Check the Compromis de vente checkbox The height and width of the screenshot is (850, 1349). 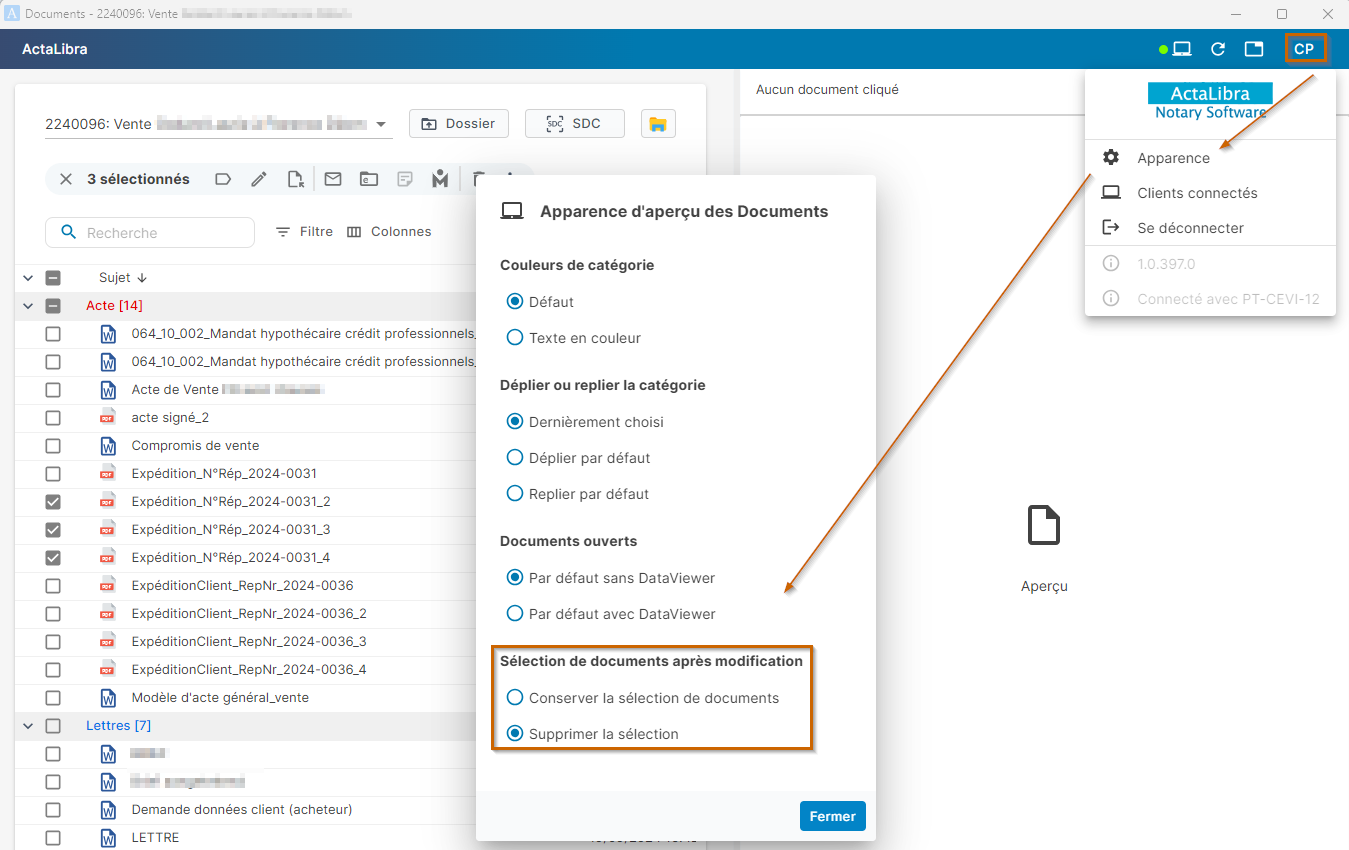tap(53, 445)
